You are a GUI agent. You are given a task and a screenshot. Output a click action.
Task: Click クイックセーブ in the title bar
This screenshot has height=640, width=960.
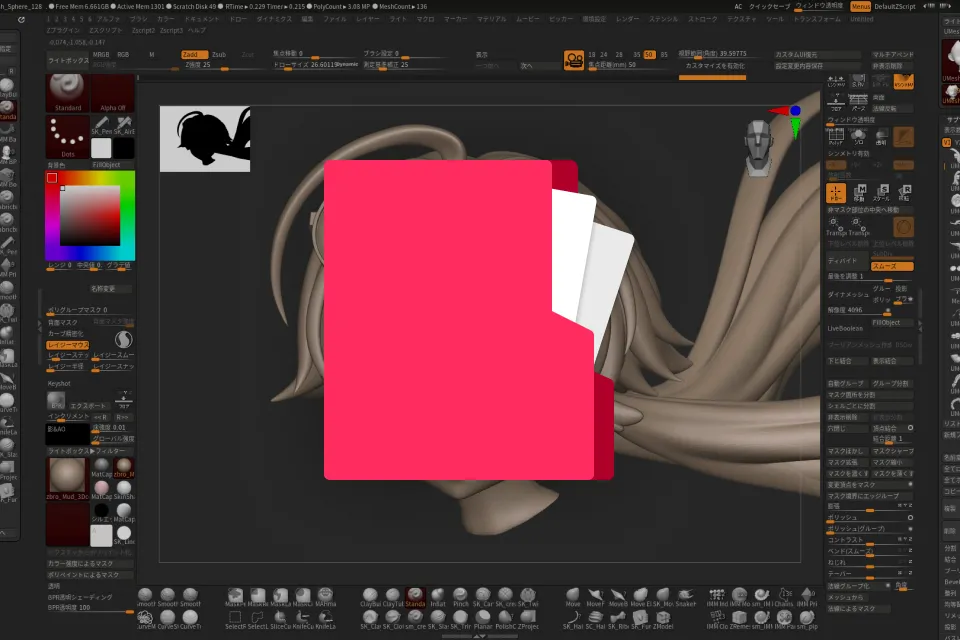tap(769, 6)
